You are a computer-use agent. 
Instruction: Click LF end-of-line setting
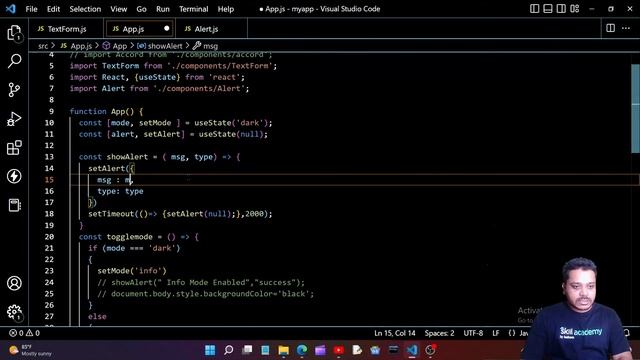[496, 333]
